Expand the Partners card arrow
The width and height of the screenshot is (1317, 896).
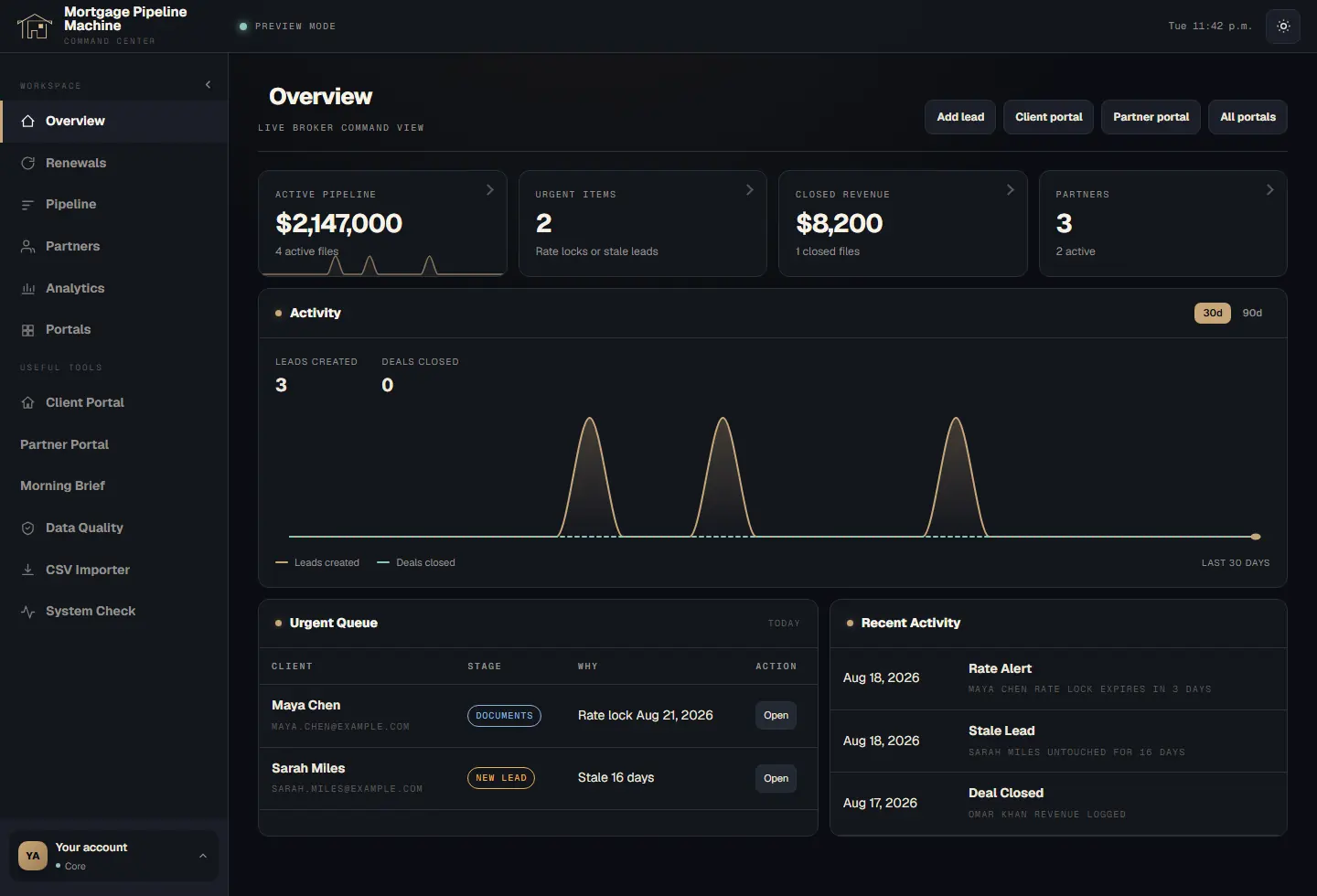point(1270,190)
